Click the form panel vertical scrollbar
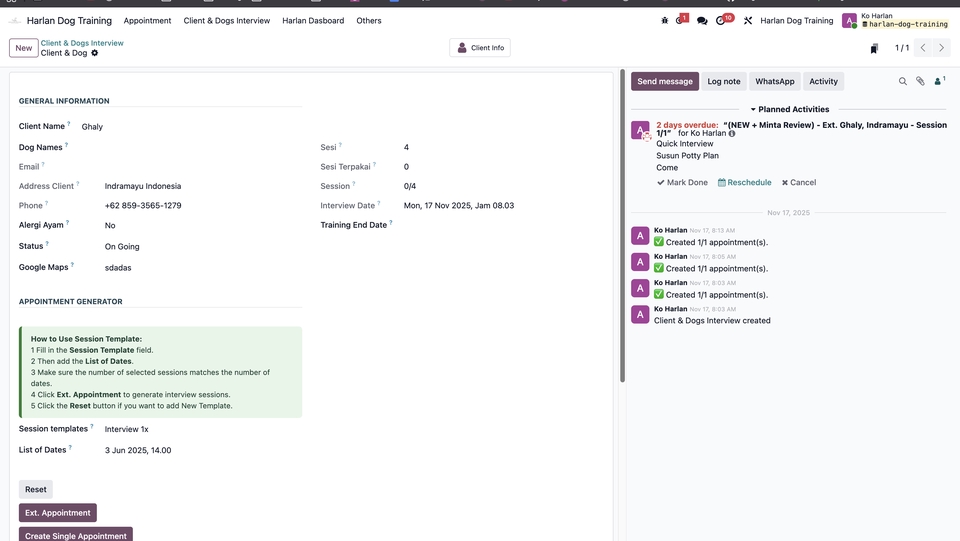Viewport: 960px width, 541px height. coord(622,226)
